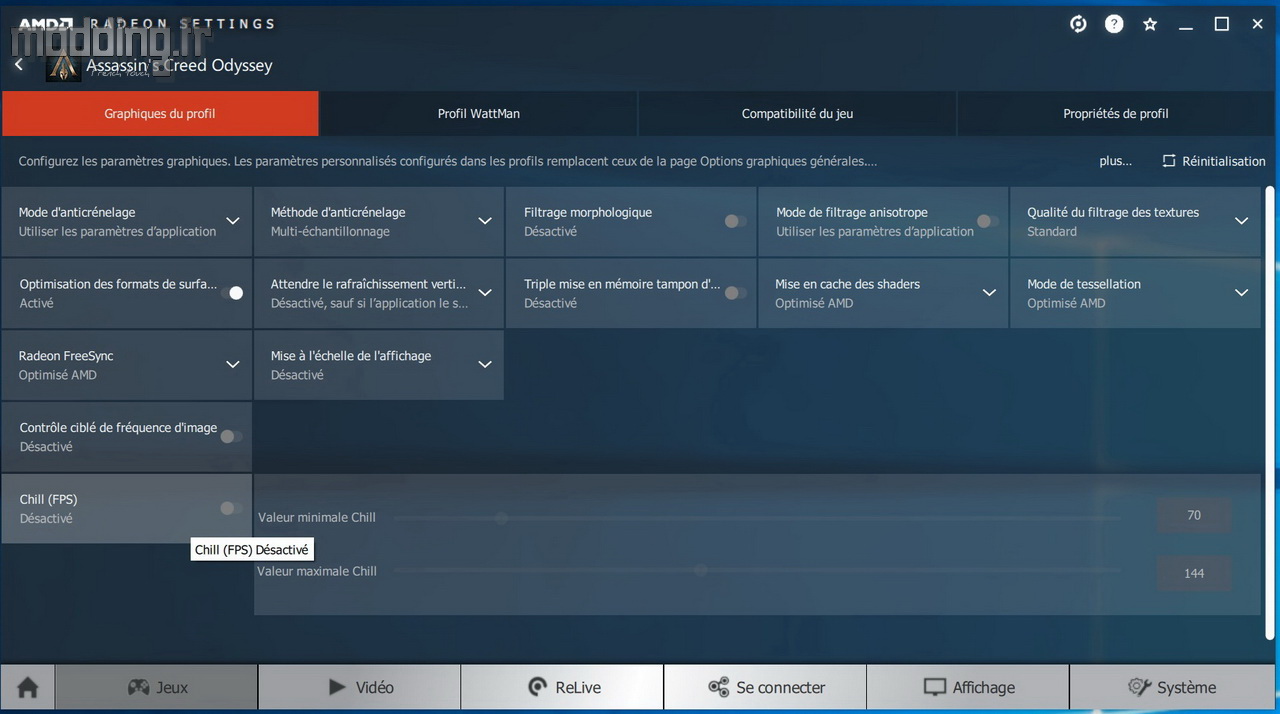Viewport: 1280px width, 714px height.
Task: Disable Optimisation des formats de surface
Action: 231,293
